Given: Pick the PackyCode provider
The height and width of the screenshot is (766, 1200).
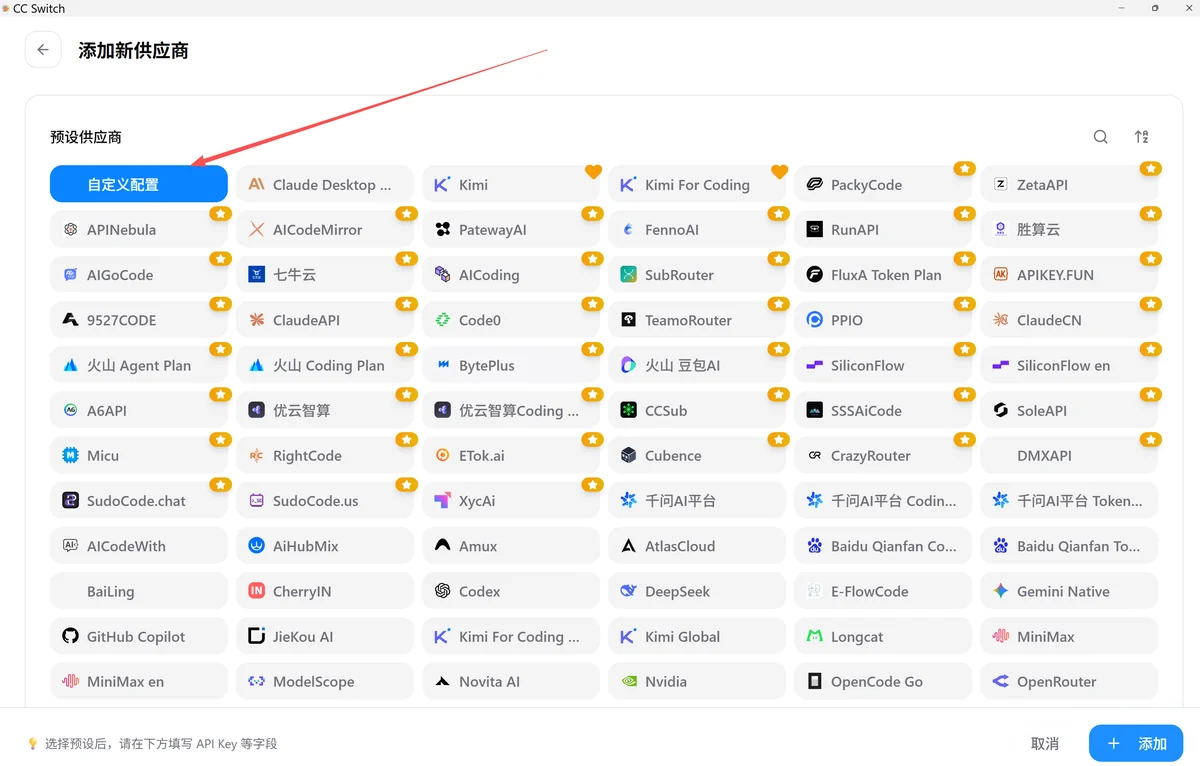Looking at the screenshot, I should coord(883,184).
